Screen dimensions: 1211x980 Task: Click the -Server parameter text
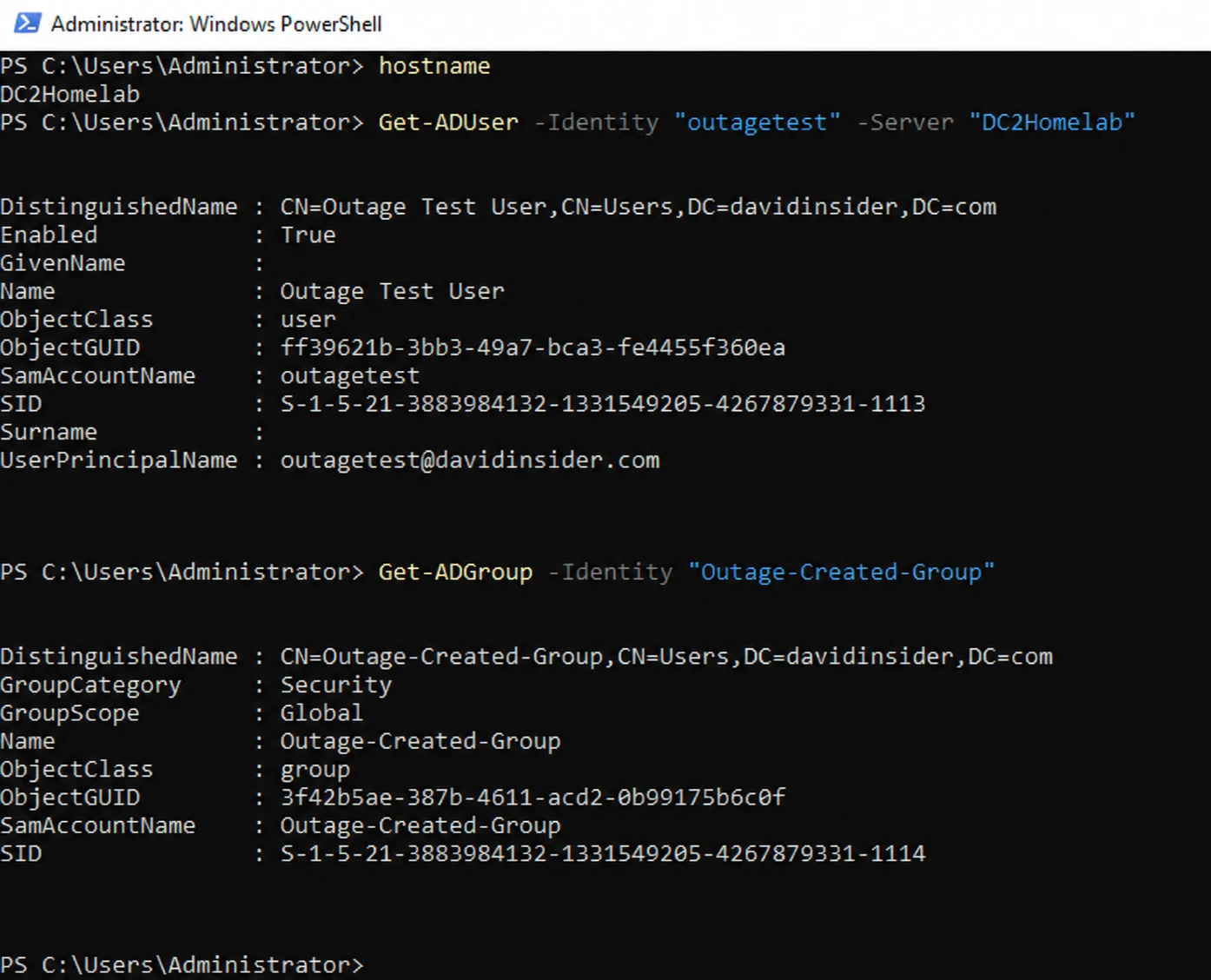coord(905,122)
